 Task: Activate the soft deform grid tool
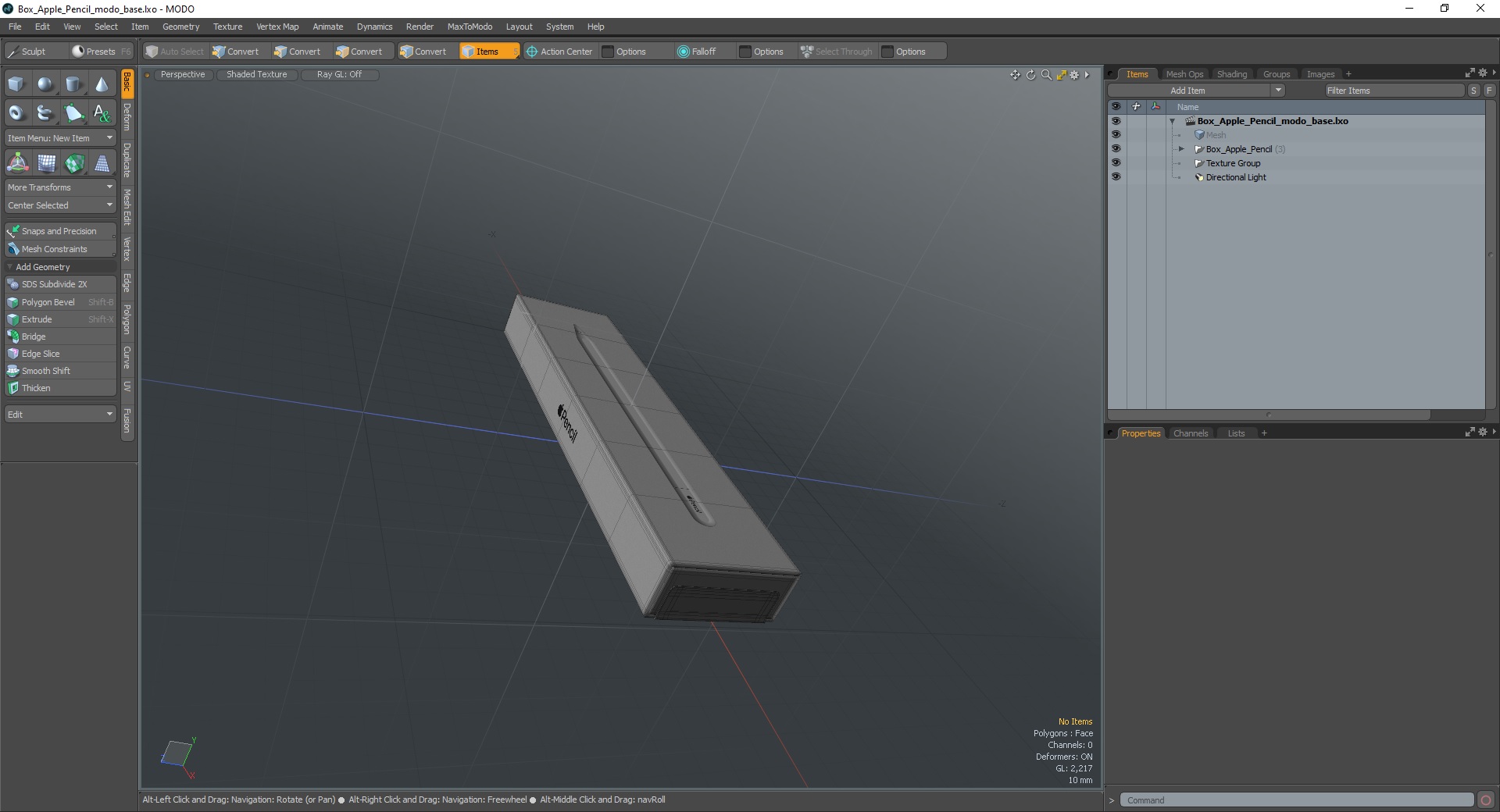[46, 163]
